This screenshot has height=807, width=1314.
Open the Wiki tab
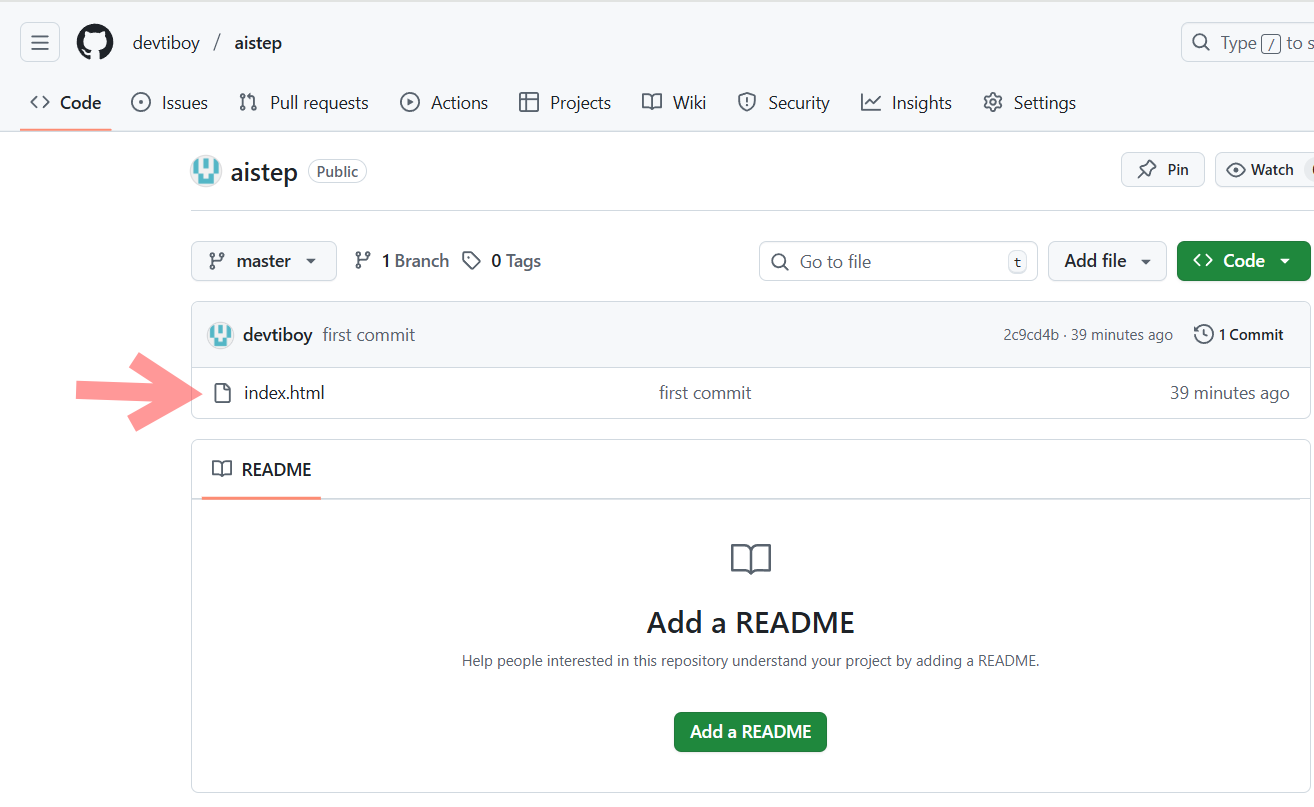coord(674,103)
